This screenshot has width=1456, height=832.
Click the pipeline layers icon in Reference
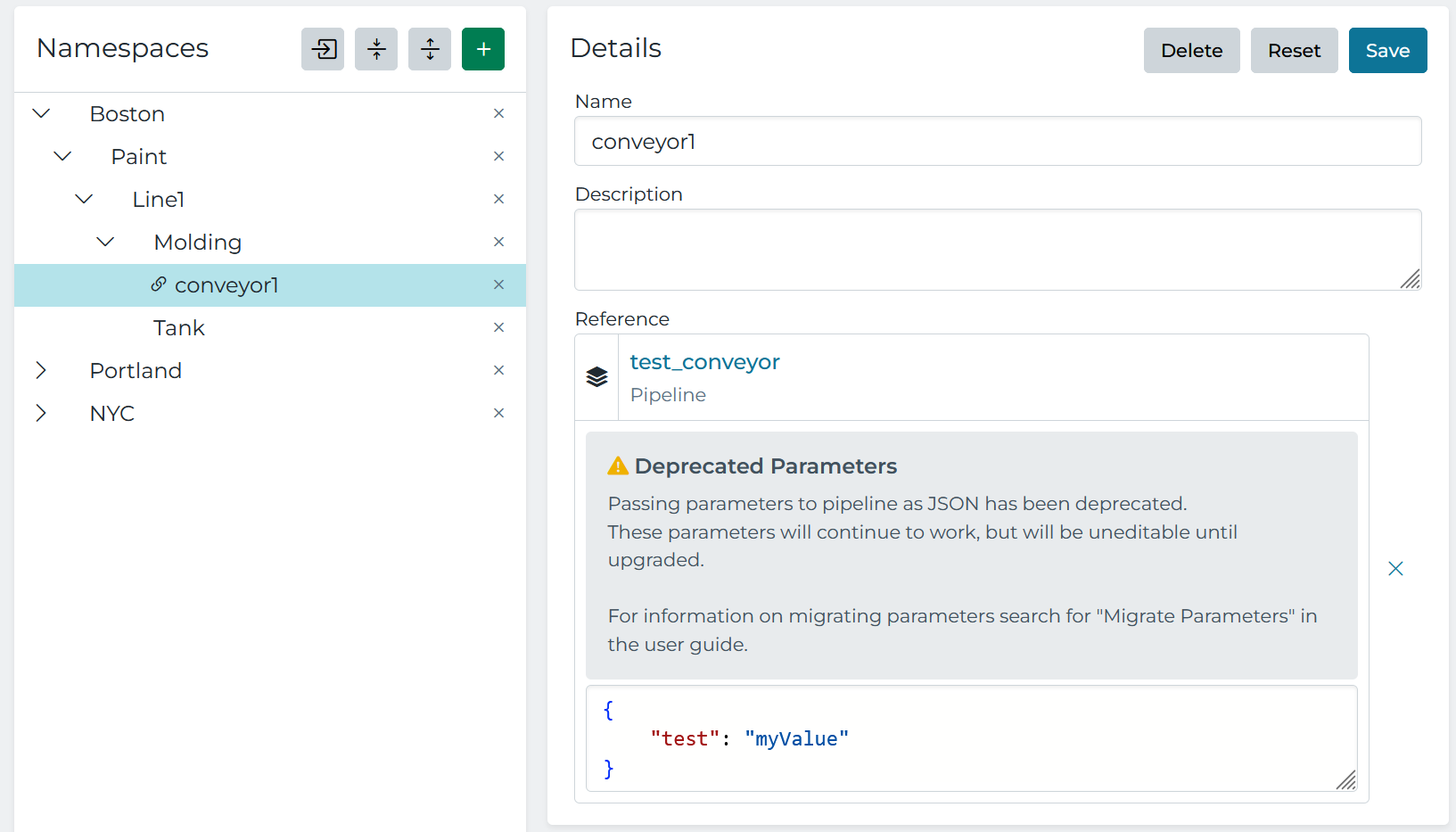click(x=596, y=377)
